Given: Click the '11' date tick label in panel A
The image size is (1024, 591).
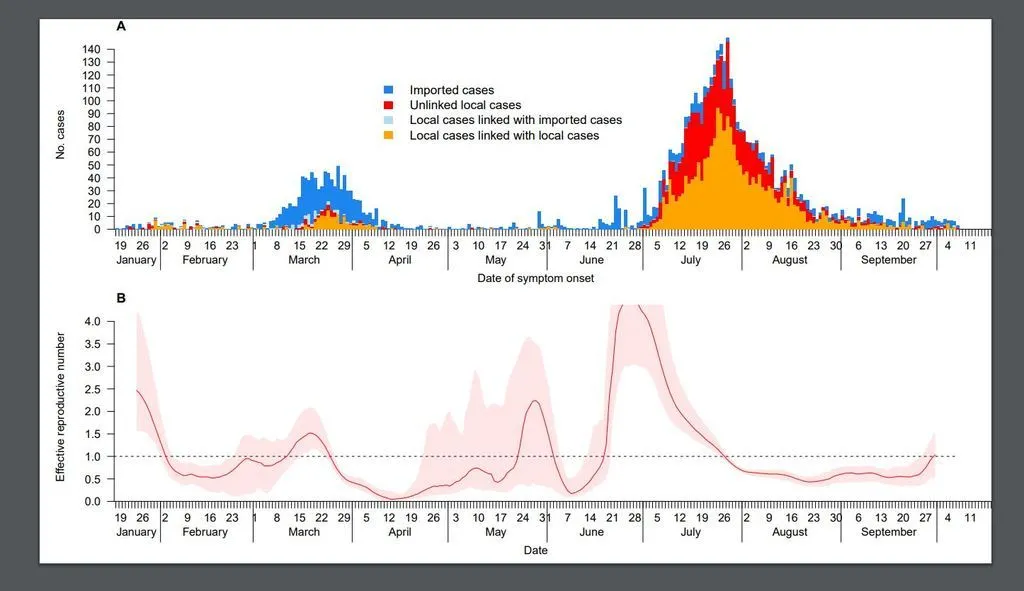Looking at the screenshot, I should coord(970,246).
